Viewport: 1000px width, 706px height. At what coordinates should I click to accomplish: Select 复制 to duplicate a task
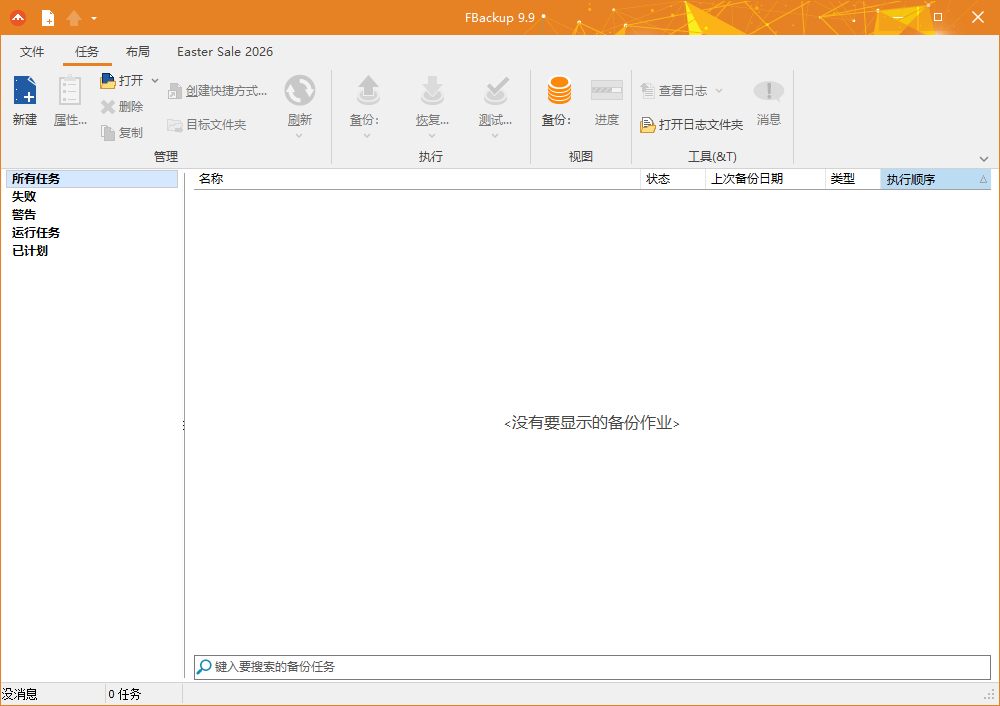[122, 131]
